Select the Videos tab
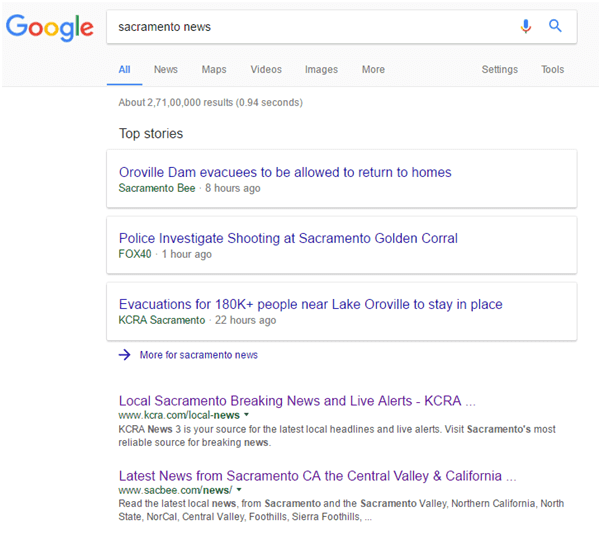The height and width of the screenshot is (537, 601). [x=266, y=70]
